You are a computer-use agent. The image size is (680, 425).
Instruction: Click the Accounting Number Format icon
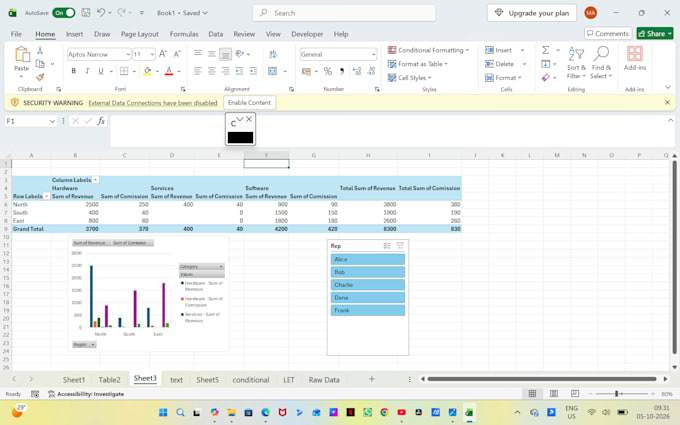tap(307, 71)
